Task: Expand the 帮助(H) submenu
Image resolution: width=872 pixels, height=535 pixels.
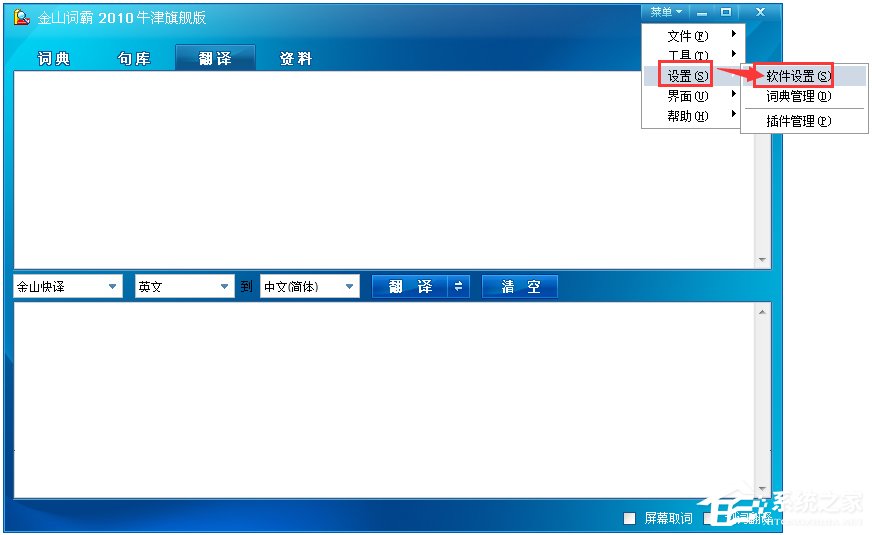Action: [692, 116]
